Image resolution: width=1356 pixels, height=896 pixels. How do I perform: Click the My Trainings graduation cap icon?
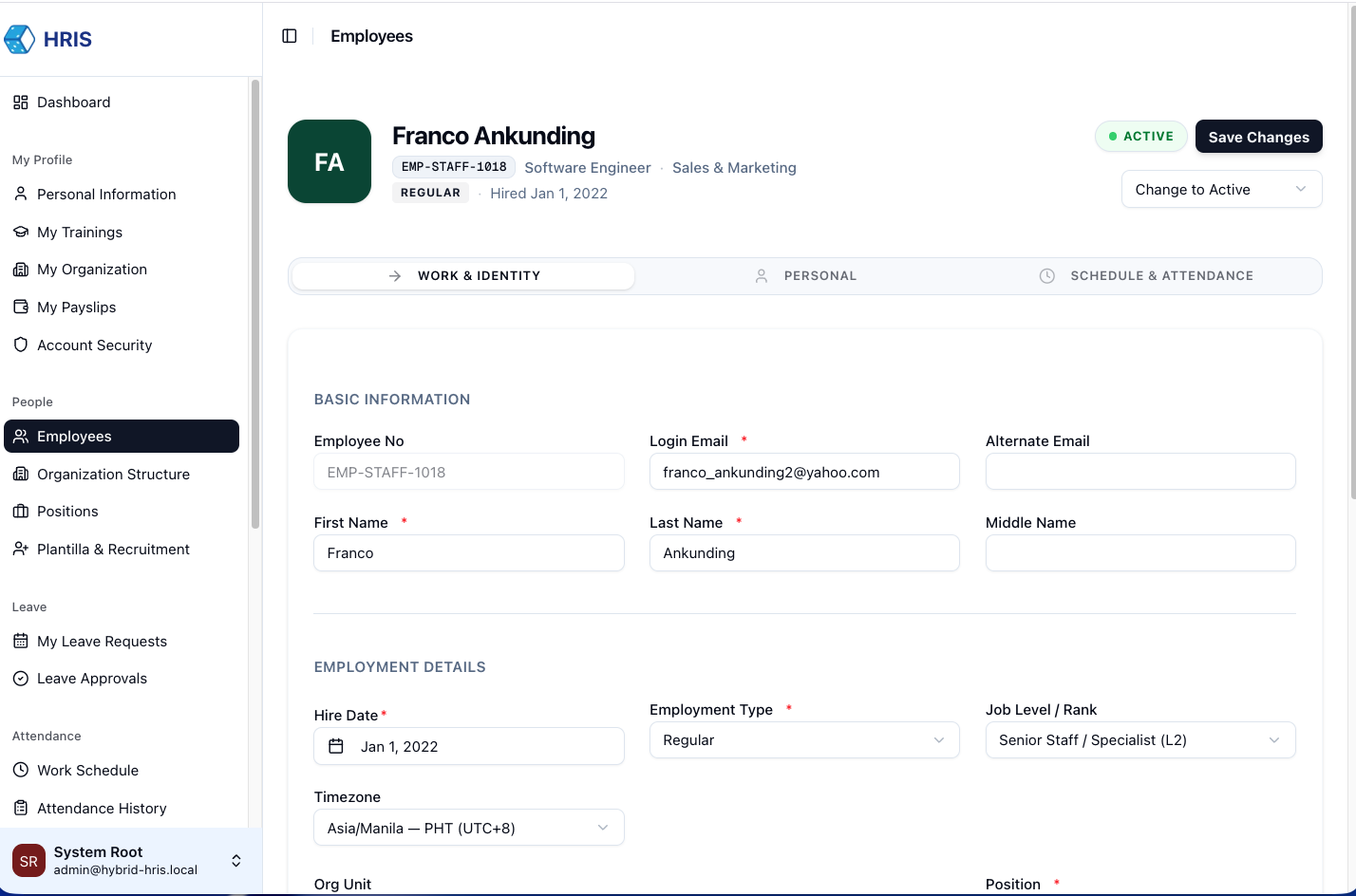[21, 233]
